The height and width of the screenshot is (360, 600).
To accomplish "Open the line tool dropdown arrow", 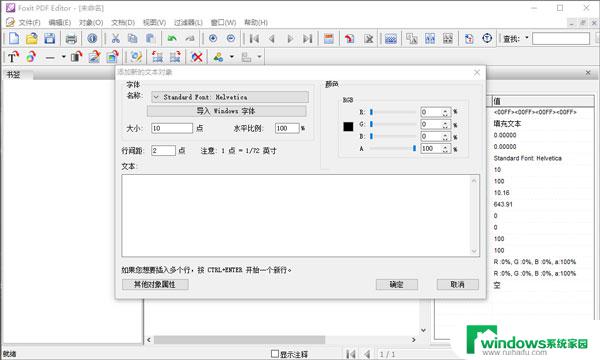I will tap(64, 57).
